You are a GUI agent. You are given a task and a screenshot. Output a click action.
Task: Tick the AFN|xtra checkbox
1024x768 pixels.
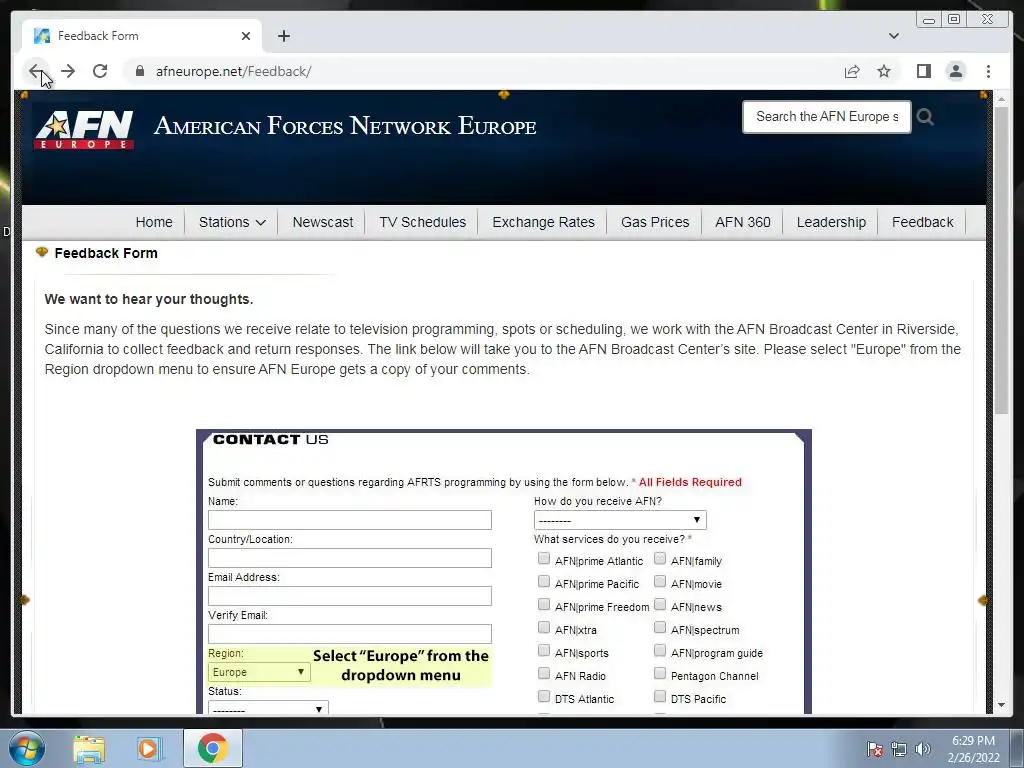click(543, 627)
